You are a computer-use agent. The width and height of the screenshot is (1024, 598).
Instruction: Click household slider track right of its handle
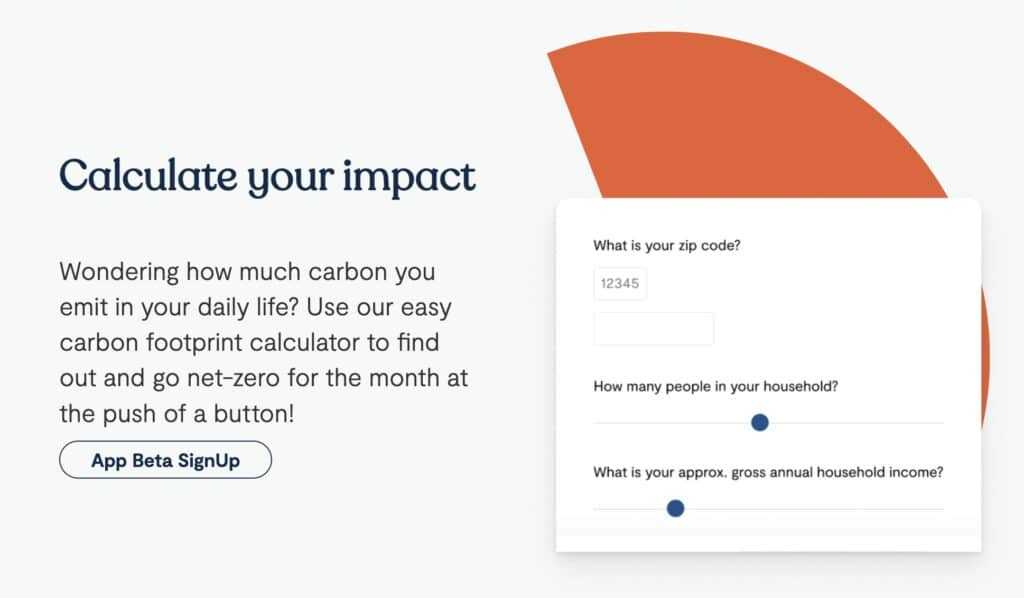(856, 423)
